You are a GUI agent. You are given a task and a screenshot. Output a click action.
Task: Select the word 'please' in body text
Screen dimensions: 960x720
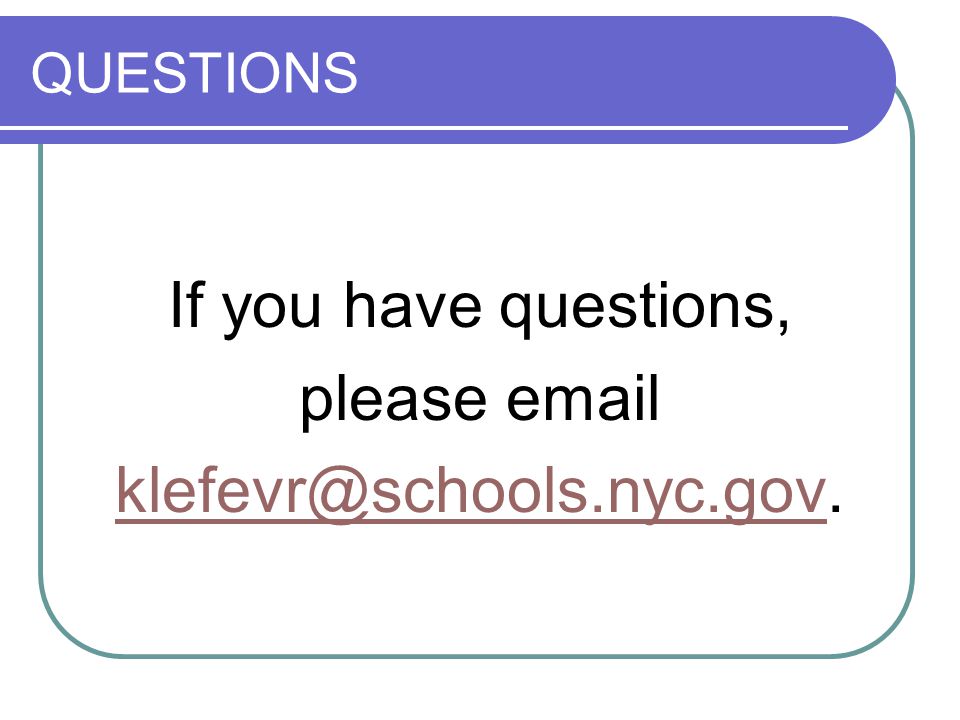tap(393, 402)
